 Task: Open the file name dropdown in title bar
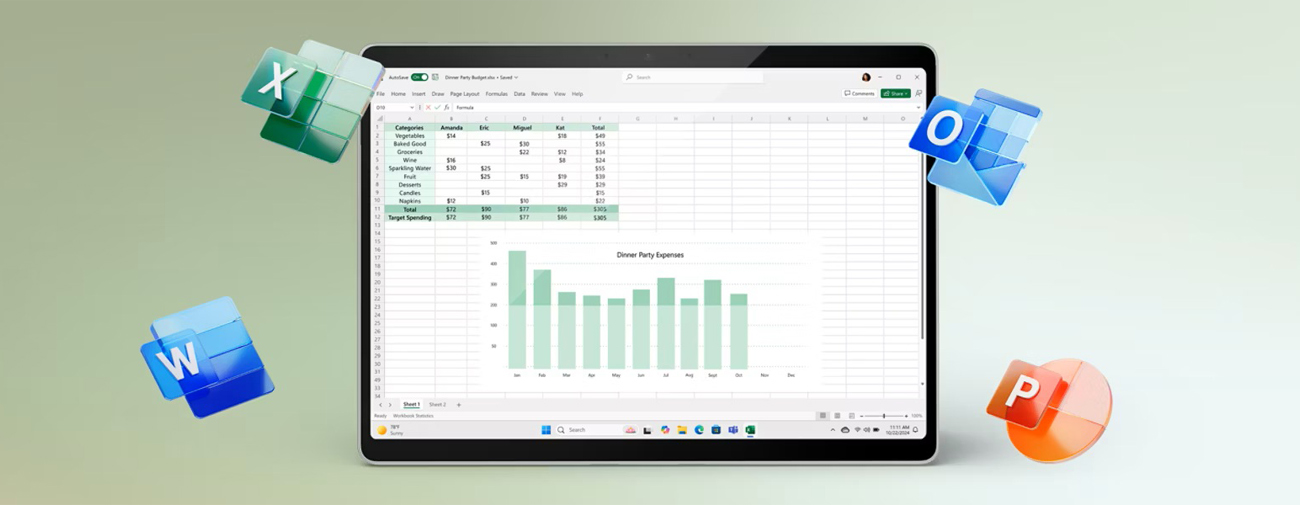pos(516,77)
